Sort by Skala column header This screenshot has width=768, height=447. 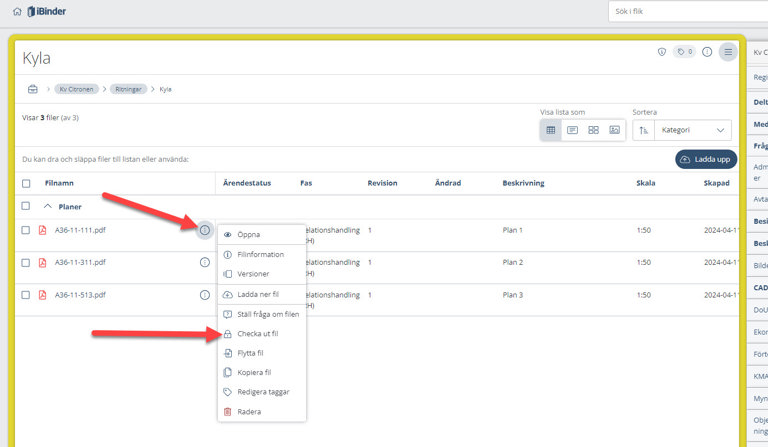(646, 183)
